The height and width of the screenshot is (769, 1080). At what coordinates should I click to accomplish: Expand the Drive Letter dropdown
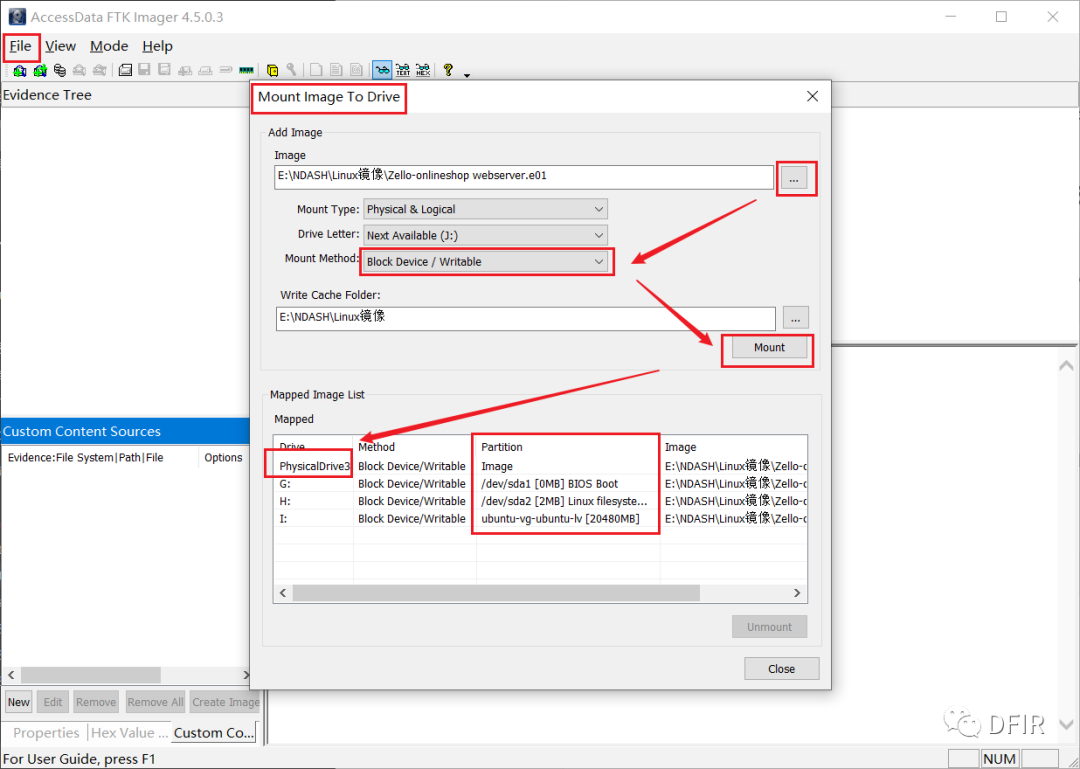click(486, 235)
